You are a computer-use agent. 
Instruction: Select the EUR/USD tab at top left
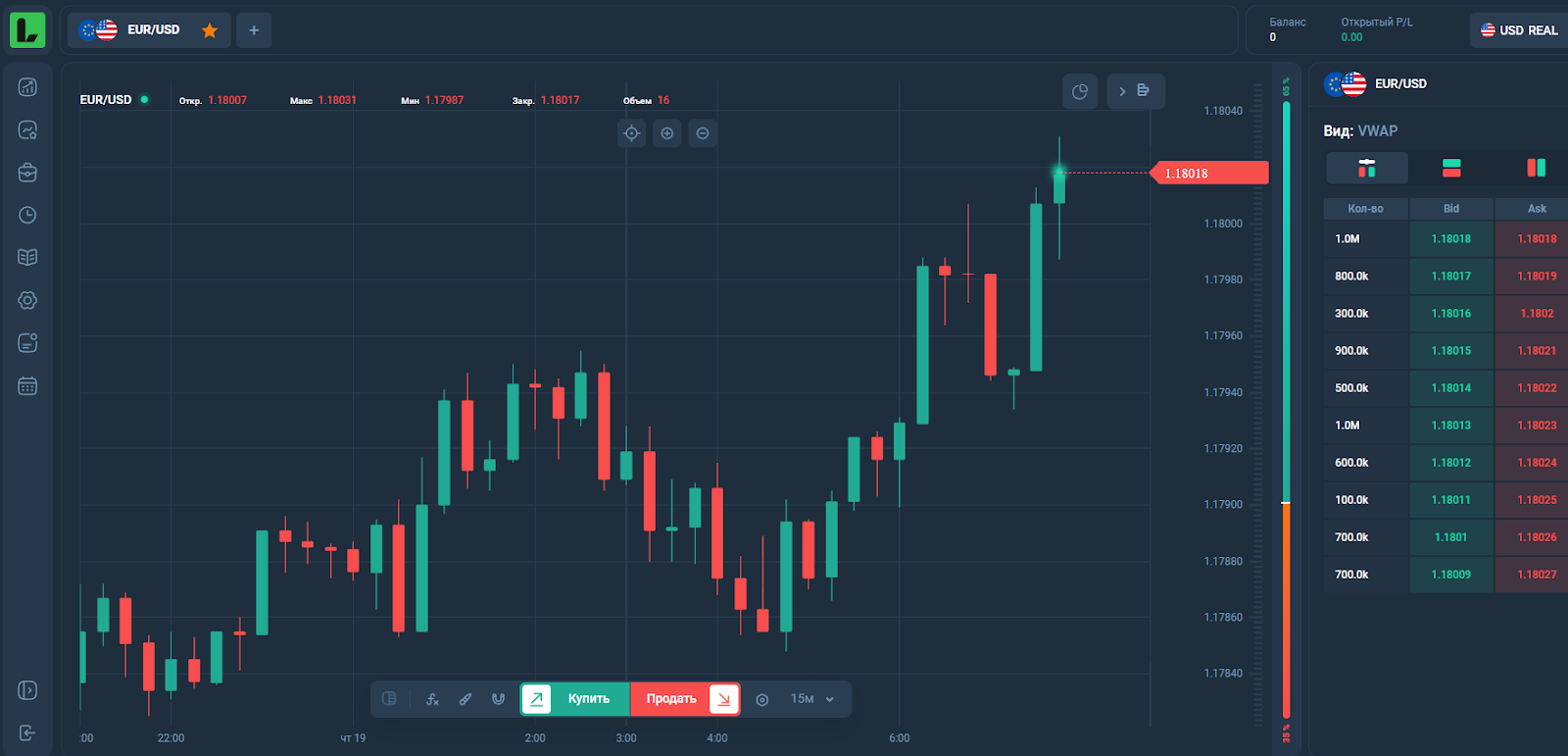tap(149, 29)
